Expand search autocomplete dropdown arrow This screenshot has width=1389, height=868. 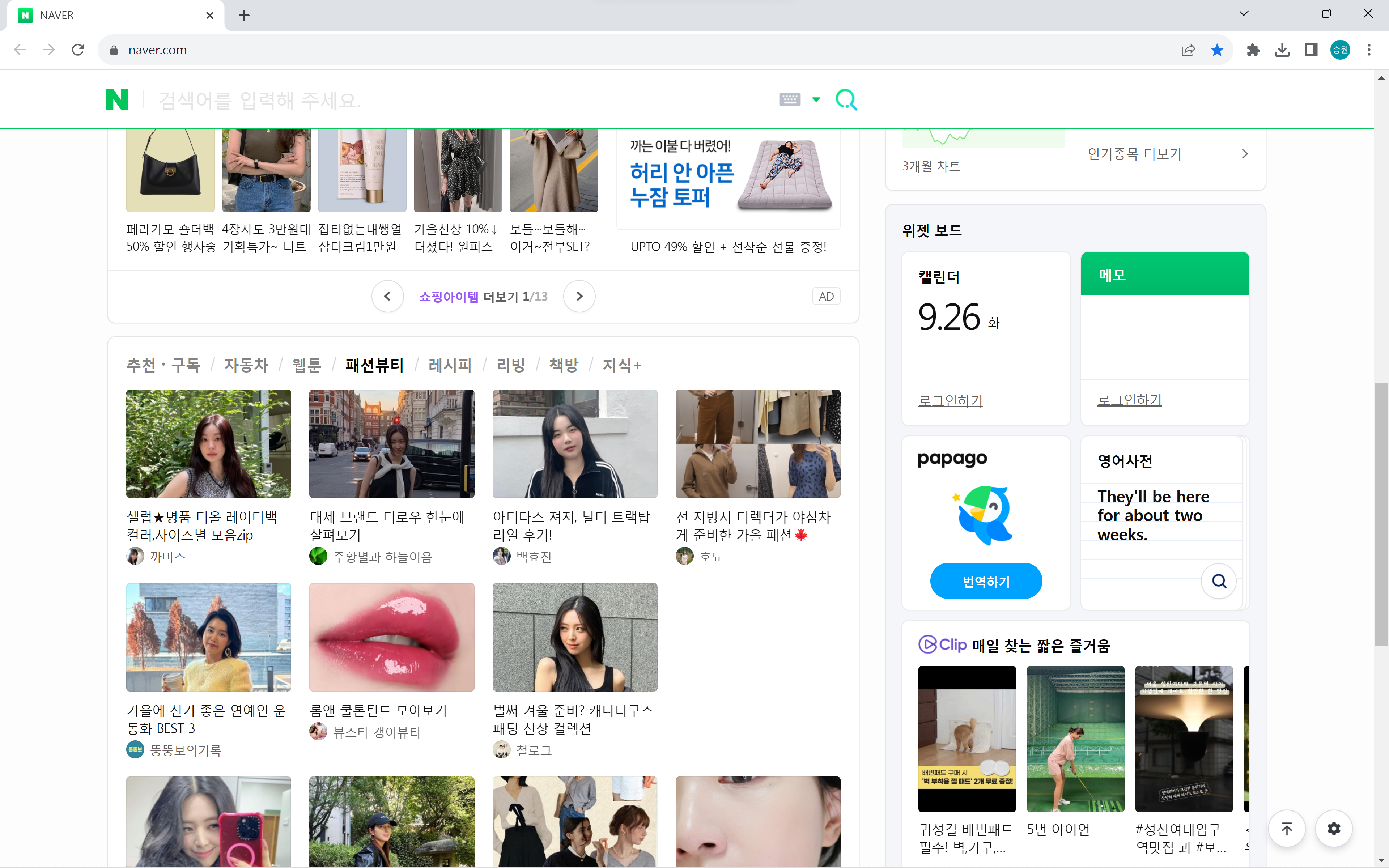coord(816,100)
